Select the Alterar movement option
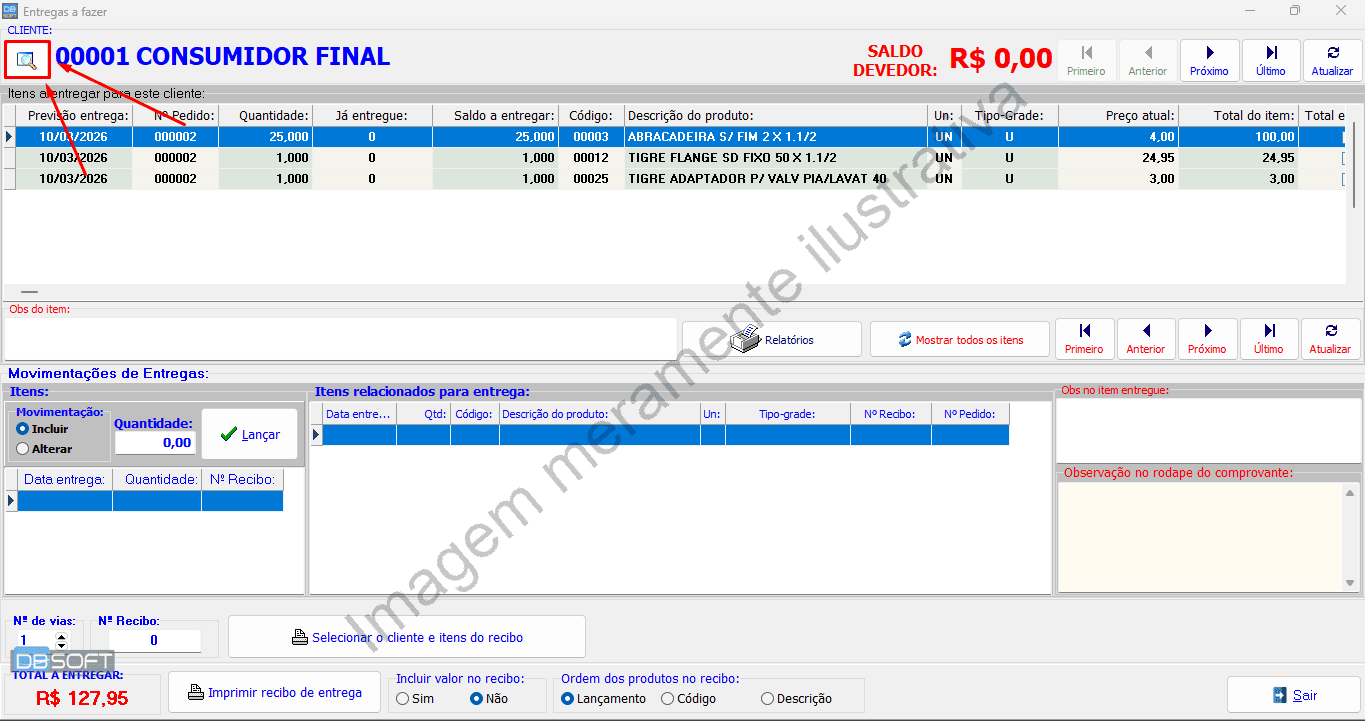 [23, 449]
